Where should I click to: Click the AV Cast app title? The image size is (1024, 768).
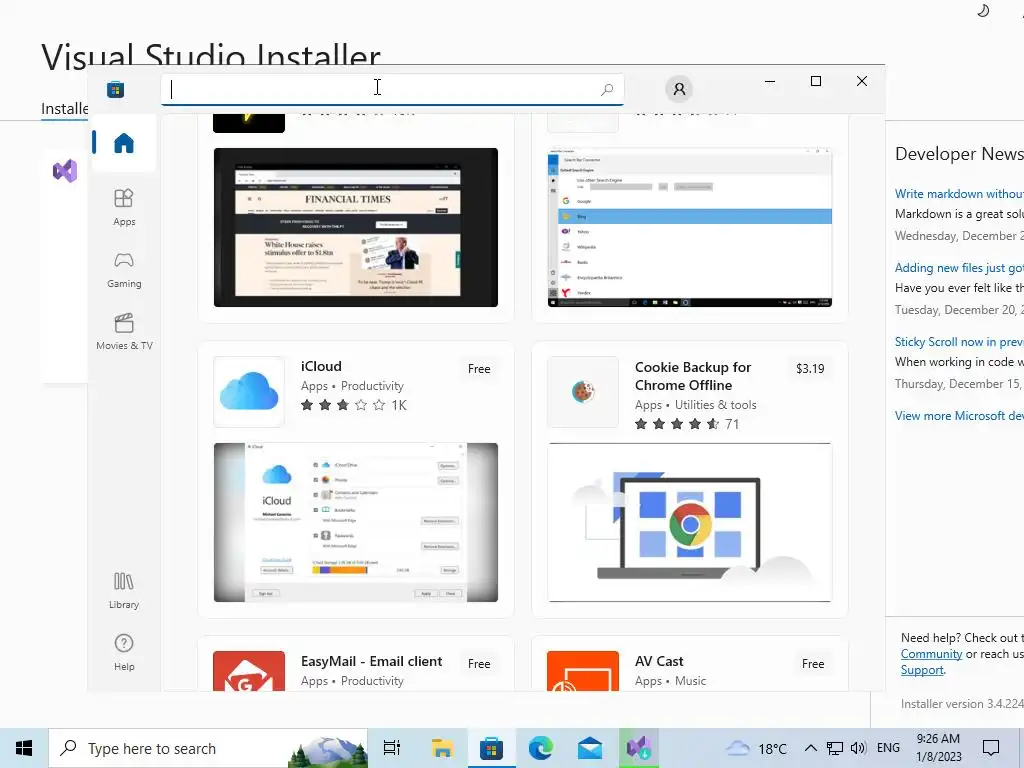click(x=659, y=662)
